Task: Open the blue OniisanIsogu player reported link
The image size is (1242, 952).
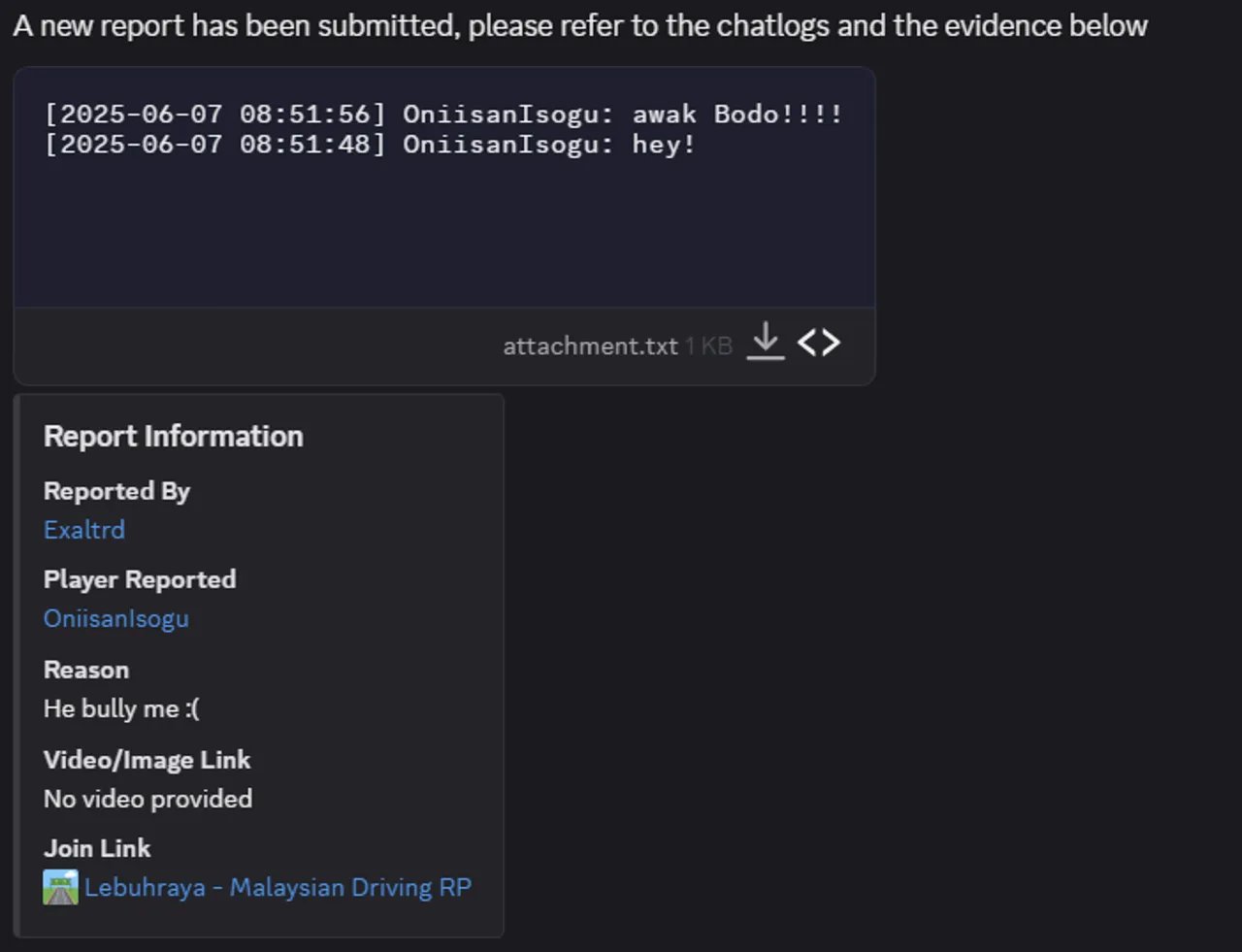Action: pos(116,619)
